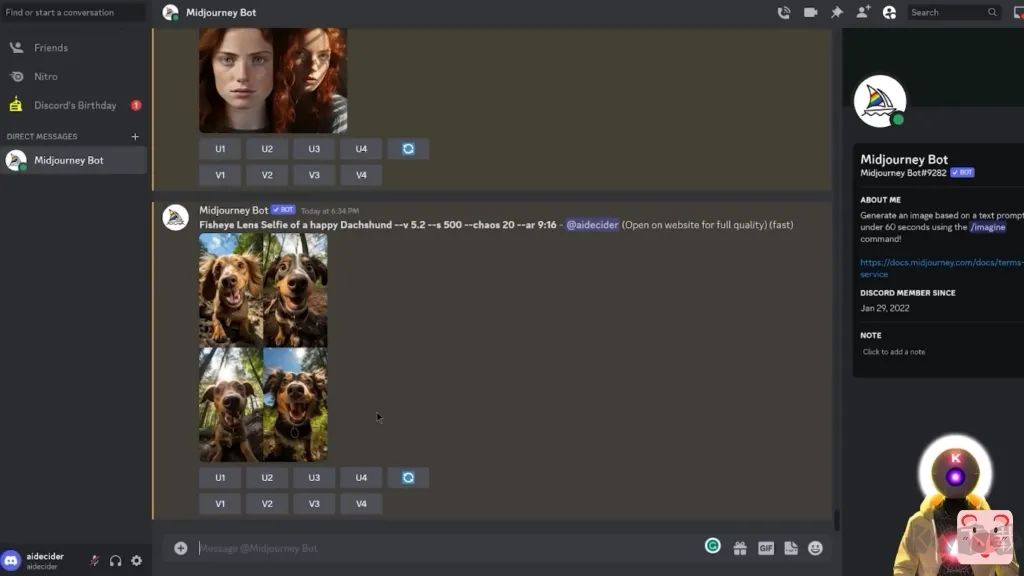
Task: Create variations of Dachshund image with V4
Action: [361, 504]
